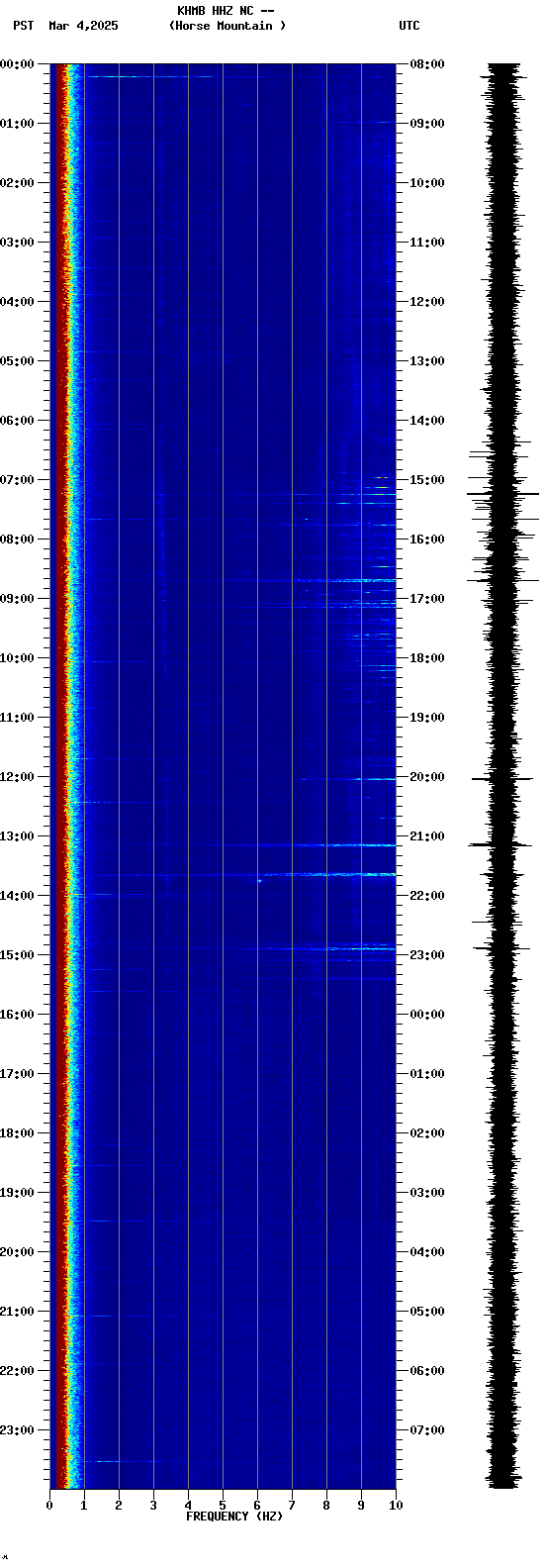Click the UTC time label '17:00'
The width and height of the screenshot is (546, 1568).
click(427, 599)
